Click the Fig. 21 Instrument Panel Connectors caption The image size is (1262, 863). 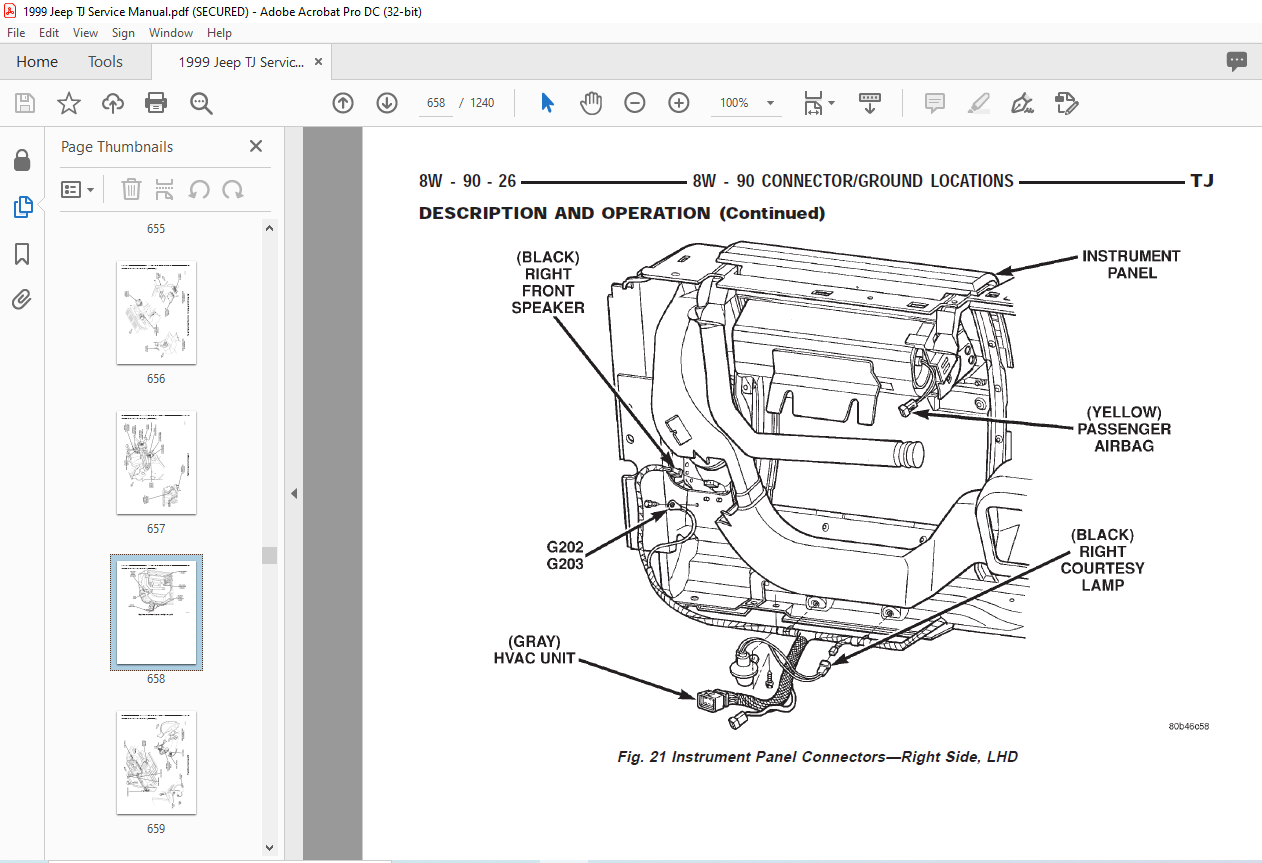click(817, 757)
